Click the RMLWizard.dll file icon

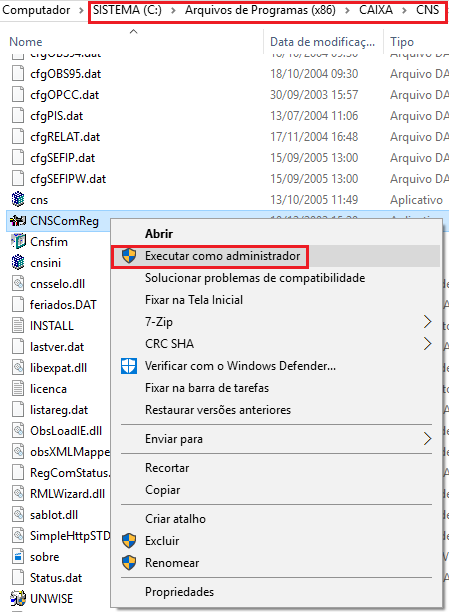click(x=18, y=494)
